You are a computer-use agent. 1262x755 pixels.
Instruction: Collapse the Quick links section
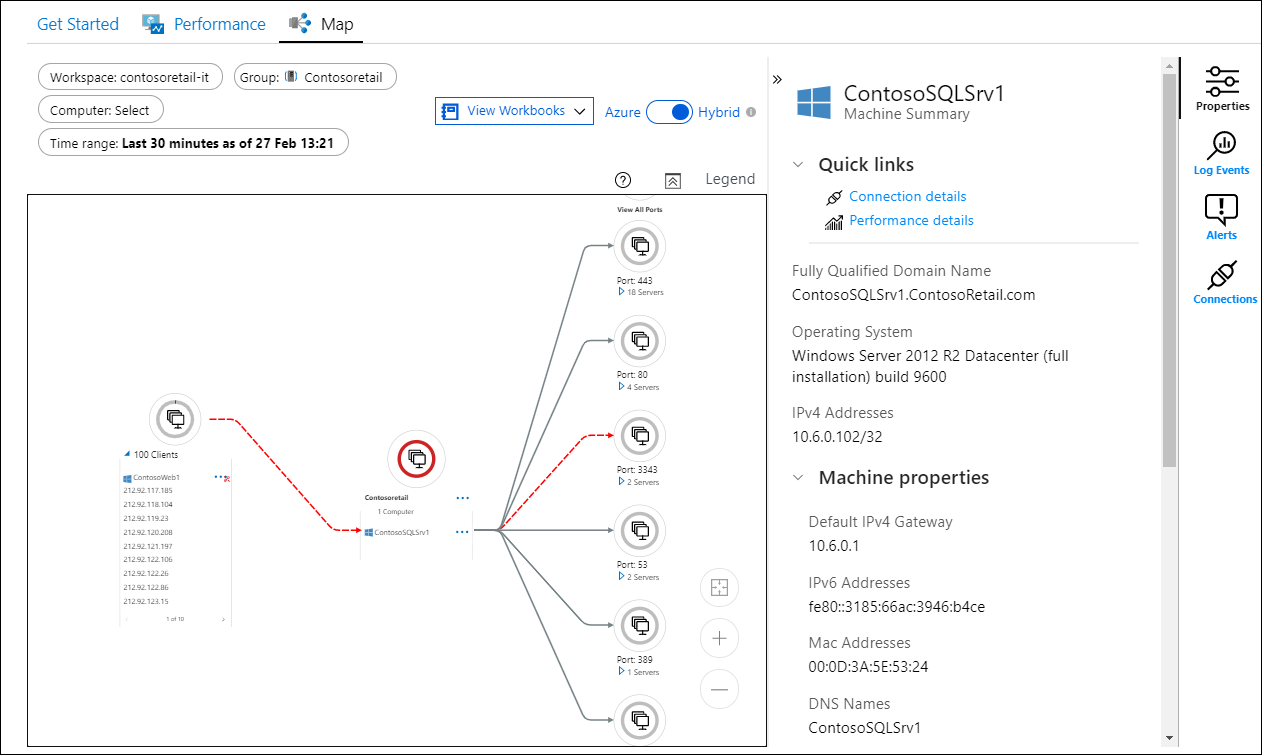pyautogui.click(x=798, y=165)
